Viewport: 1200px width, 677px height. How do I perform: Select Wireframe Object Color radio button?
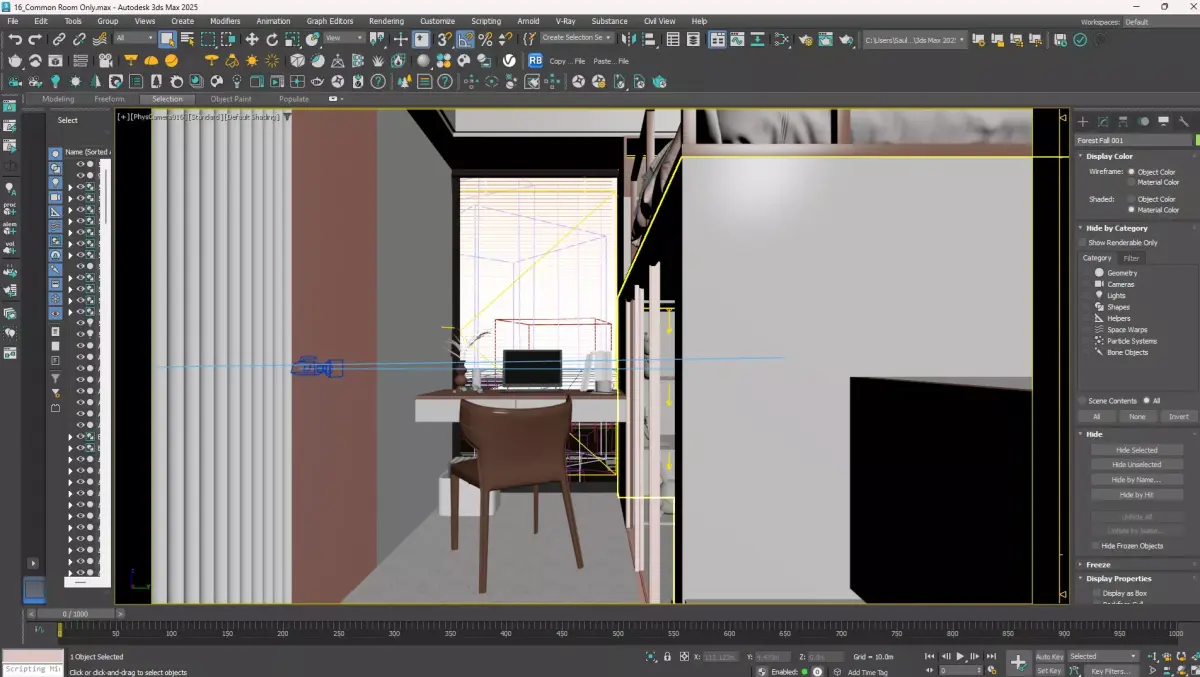tap(1132, 172)
